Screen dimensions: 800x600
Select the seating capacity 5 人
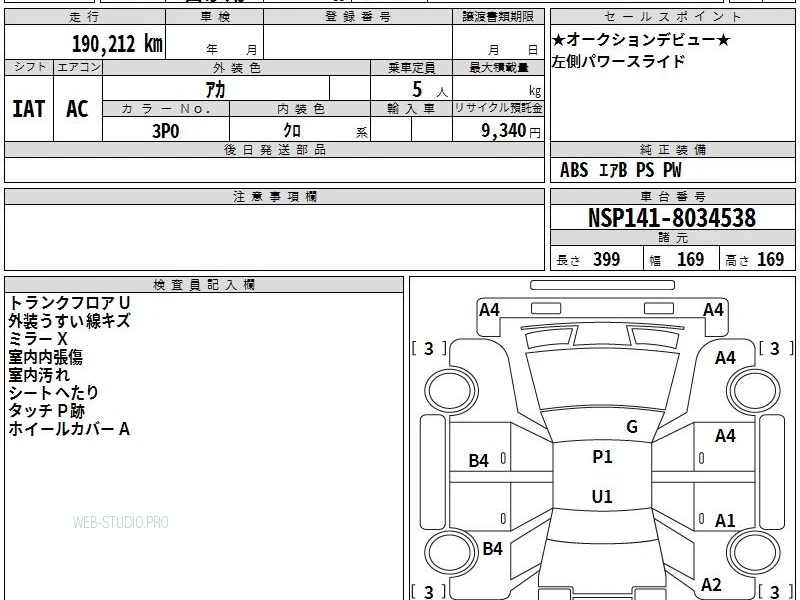429,90
